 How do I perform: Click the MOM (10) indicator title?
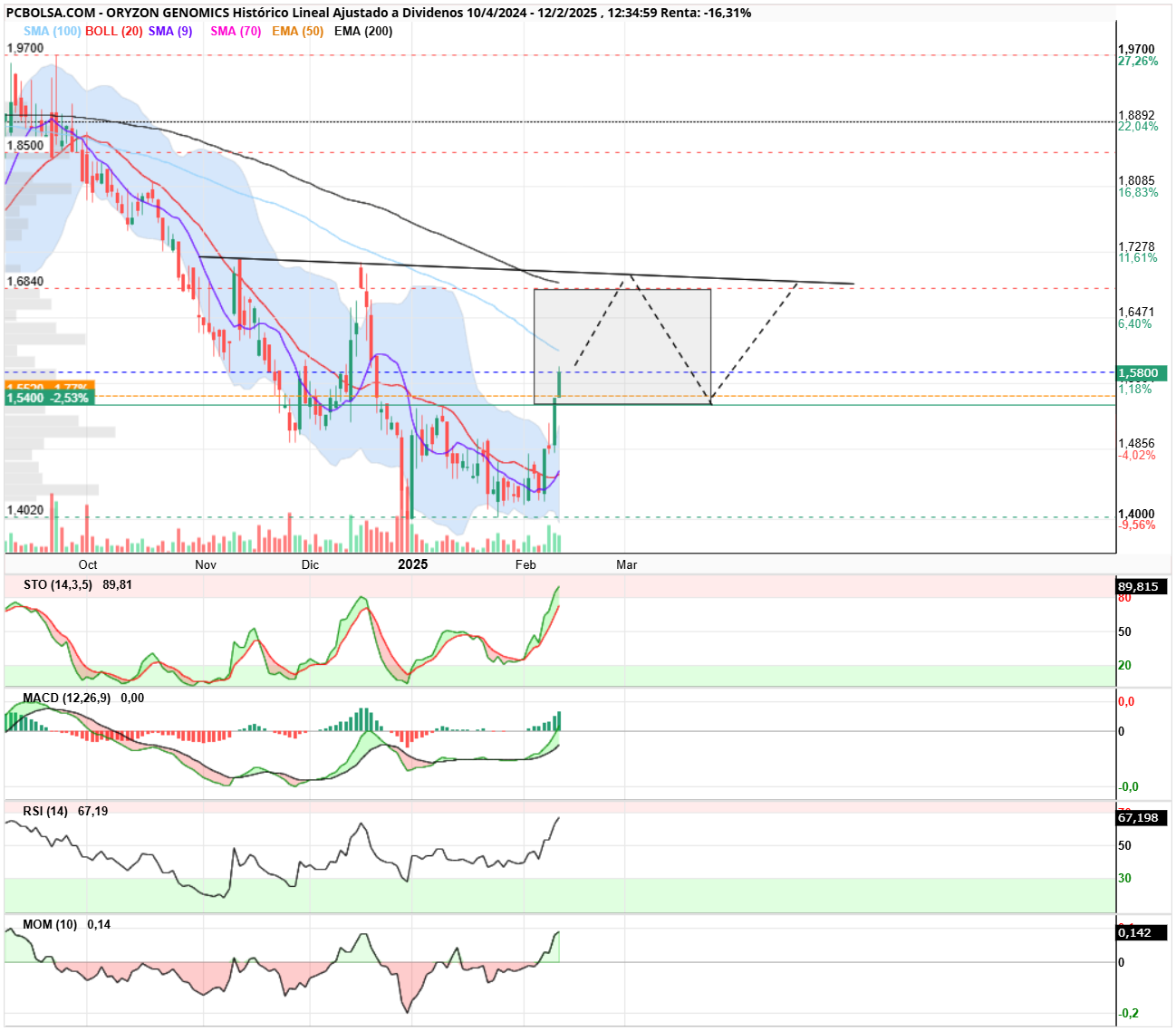[x=50, y=924]
